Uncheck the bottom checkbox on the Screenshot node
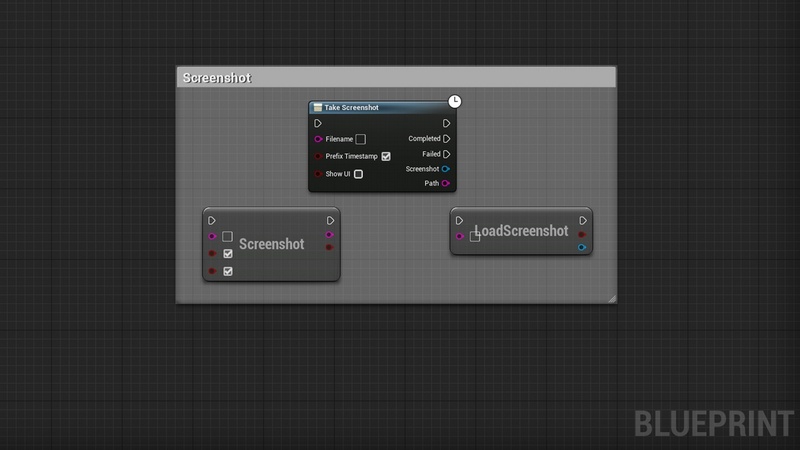Screen dimensions: 800x450 (228, 271)
